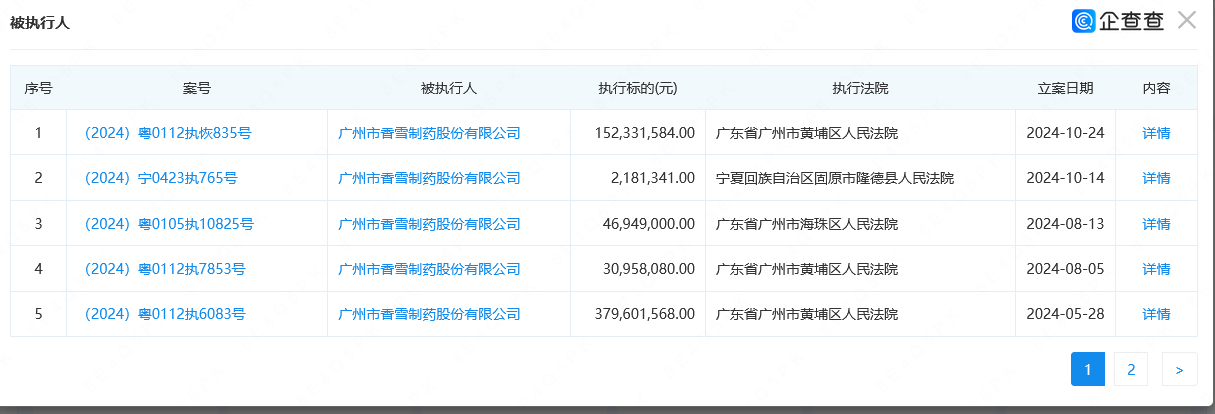Click the 被执行人 column header in table
Screen dimensions: 1215x414
tap(449, 88)
